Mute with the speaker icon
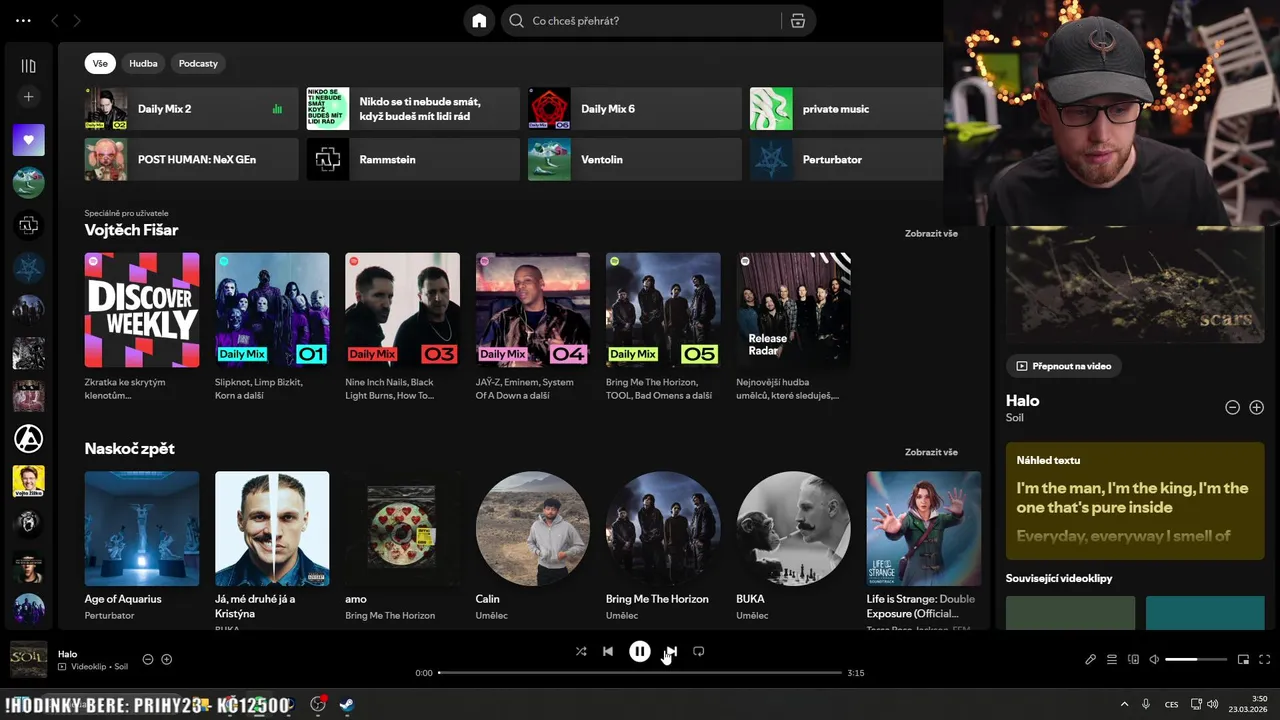This screenshot has height=720, width=1280. point(1154,660)
